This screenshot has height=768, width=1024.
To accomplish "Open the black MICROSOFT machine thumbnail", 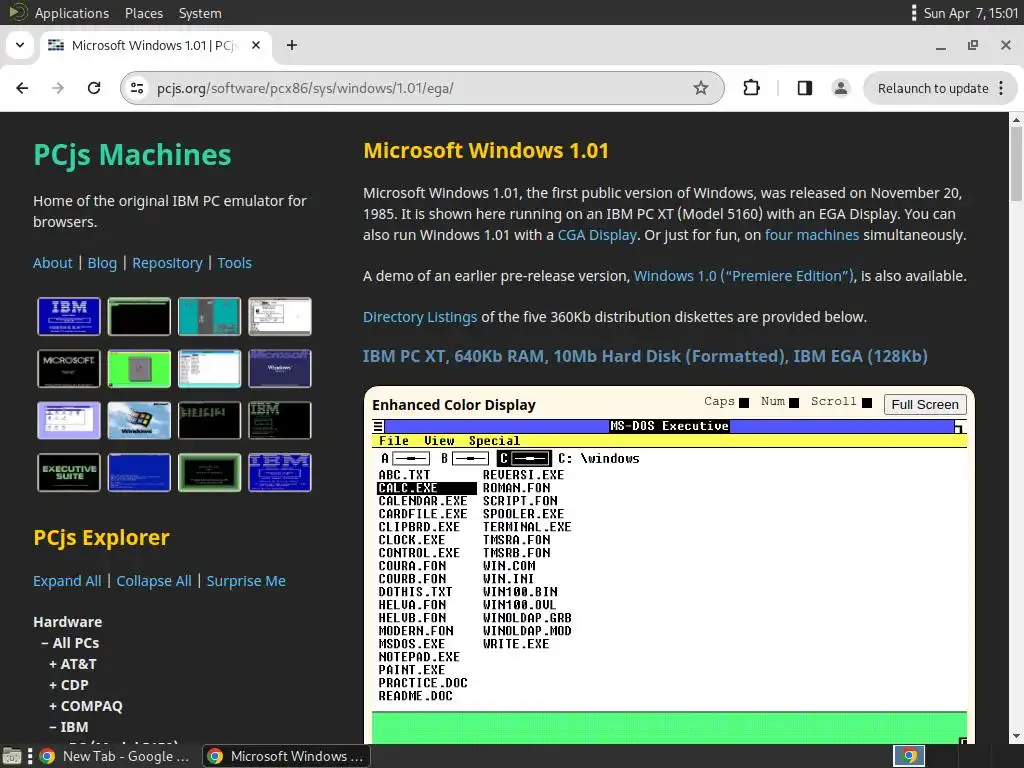I will [x=69, y=368].
